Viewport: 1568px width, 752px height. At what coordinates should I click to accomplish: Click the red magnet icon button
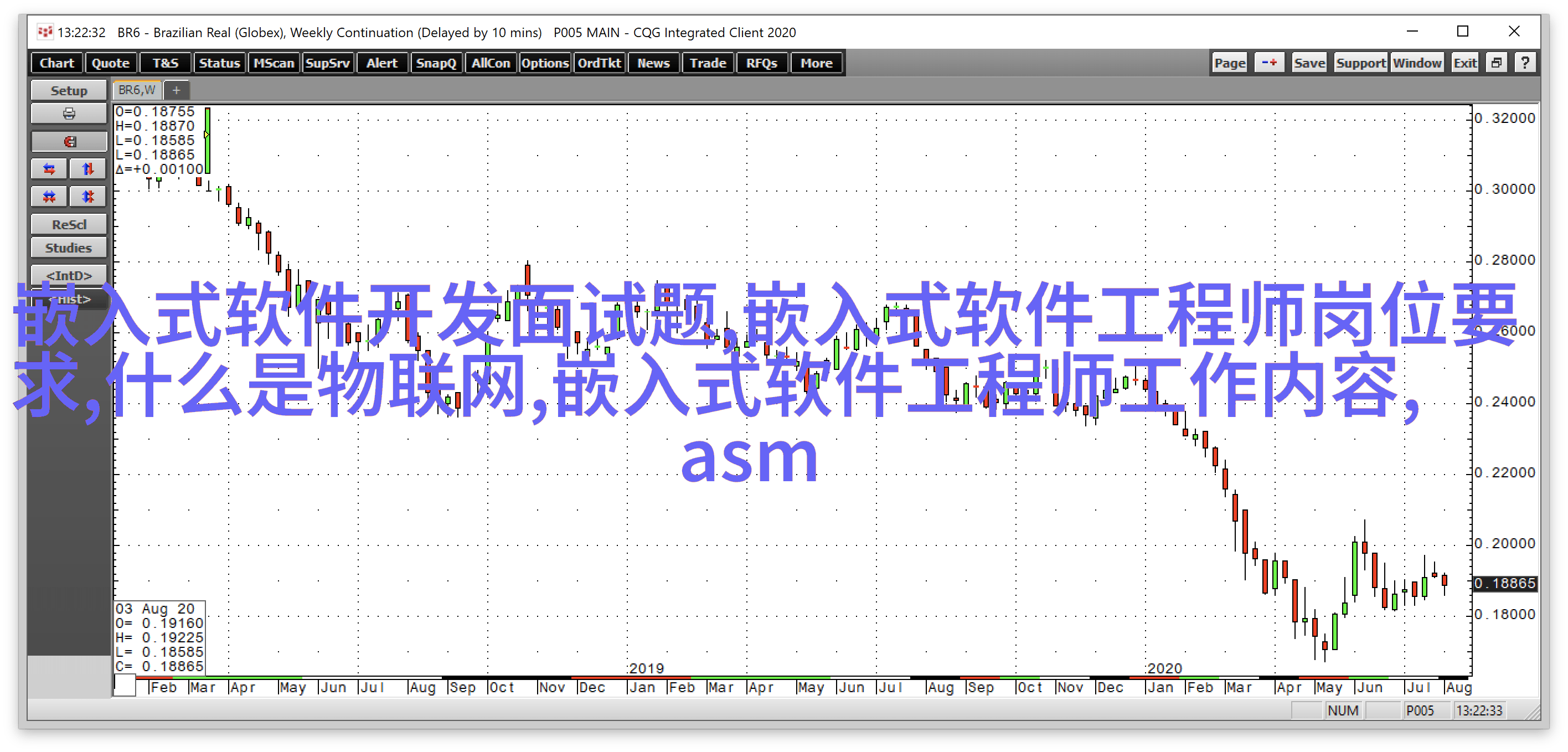coord(69,141)
